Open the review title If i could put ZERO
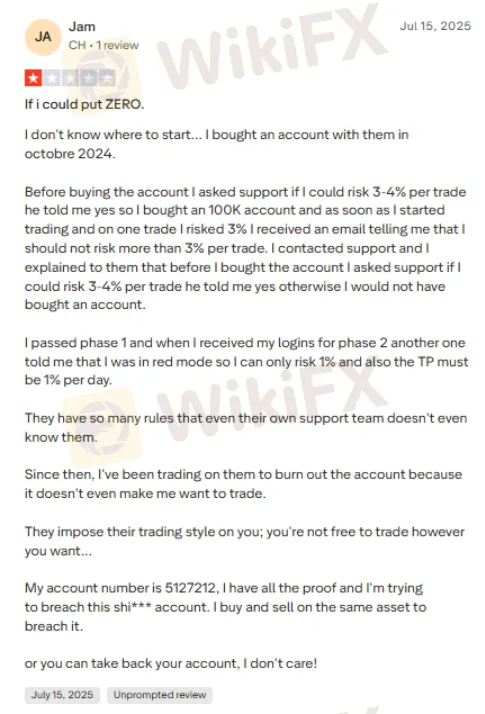The image size is (485, 714). [x=84, y=104]
